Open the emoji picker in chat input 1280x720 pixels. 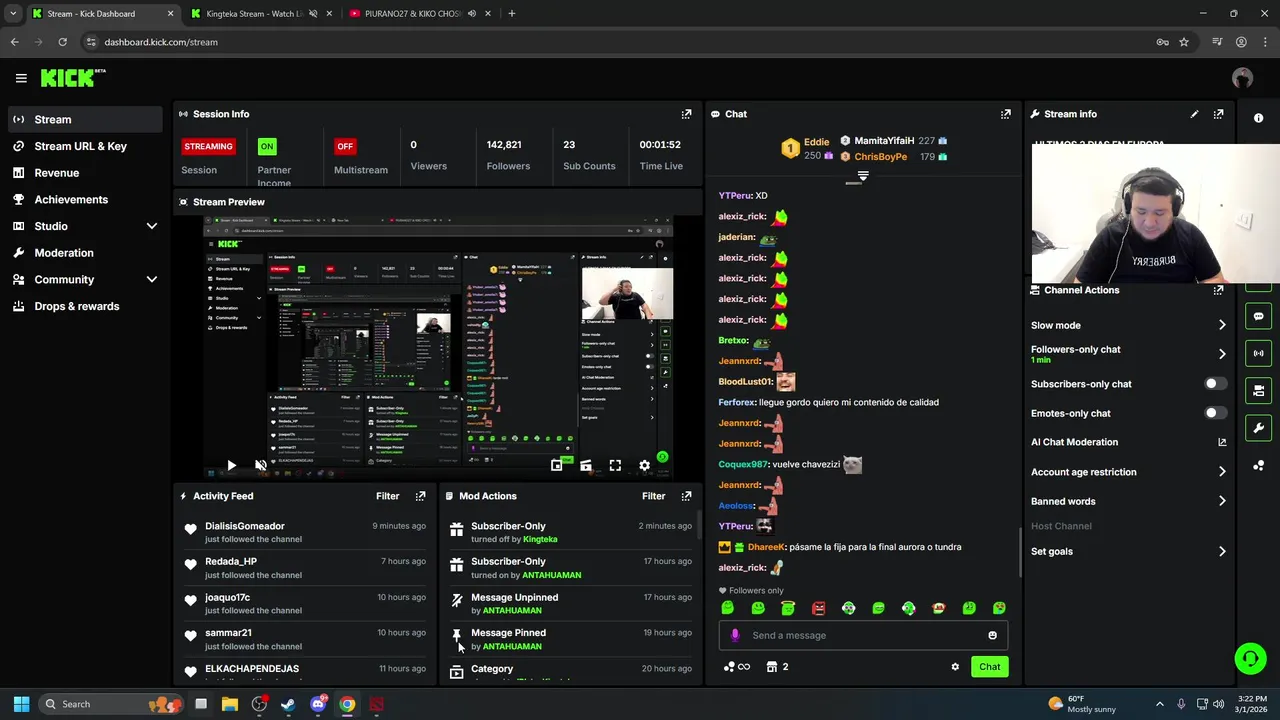(992, 635)
